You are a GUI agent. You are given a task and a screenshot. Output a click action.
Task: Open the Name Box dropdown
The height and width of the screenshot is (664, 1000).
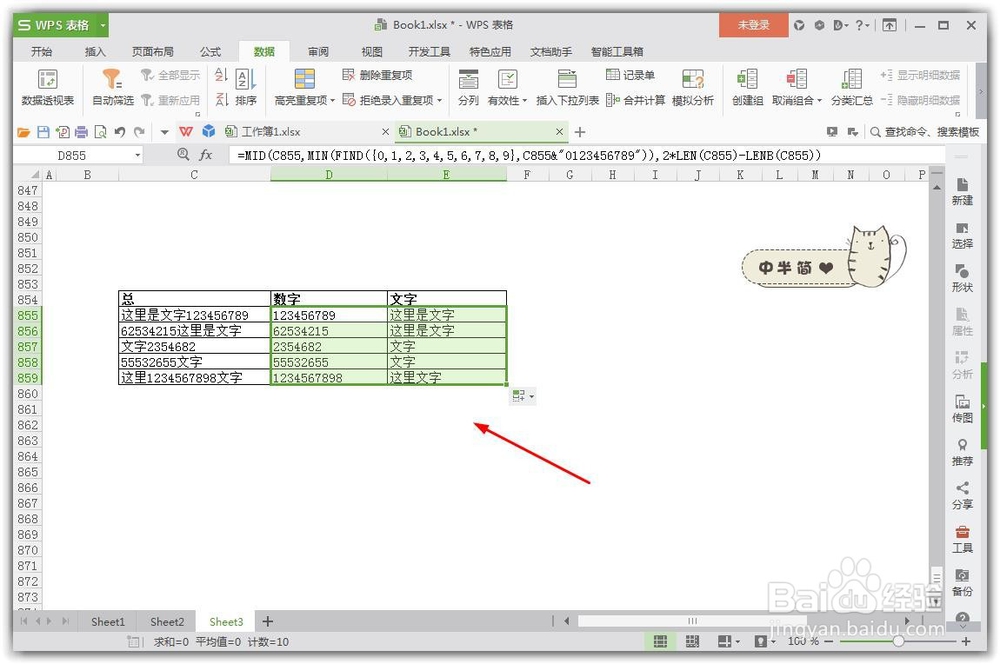[x=139, y=155]
